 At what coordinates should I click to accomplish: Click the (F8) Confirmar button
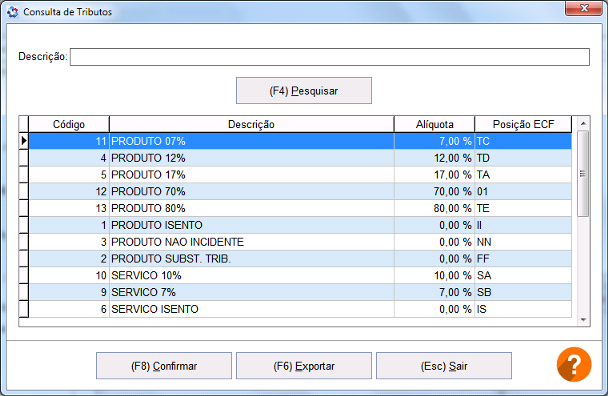click(x=164, y=366)
